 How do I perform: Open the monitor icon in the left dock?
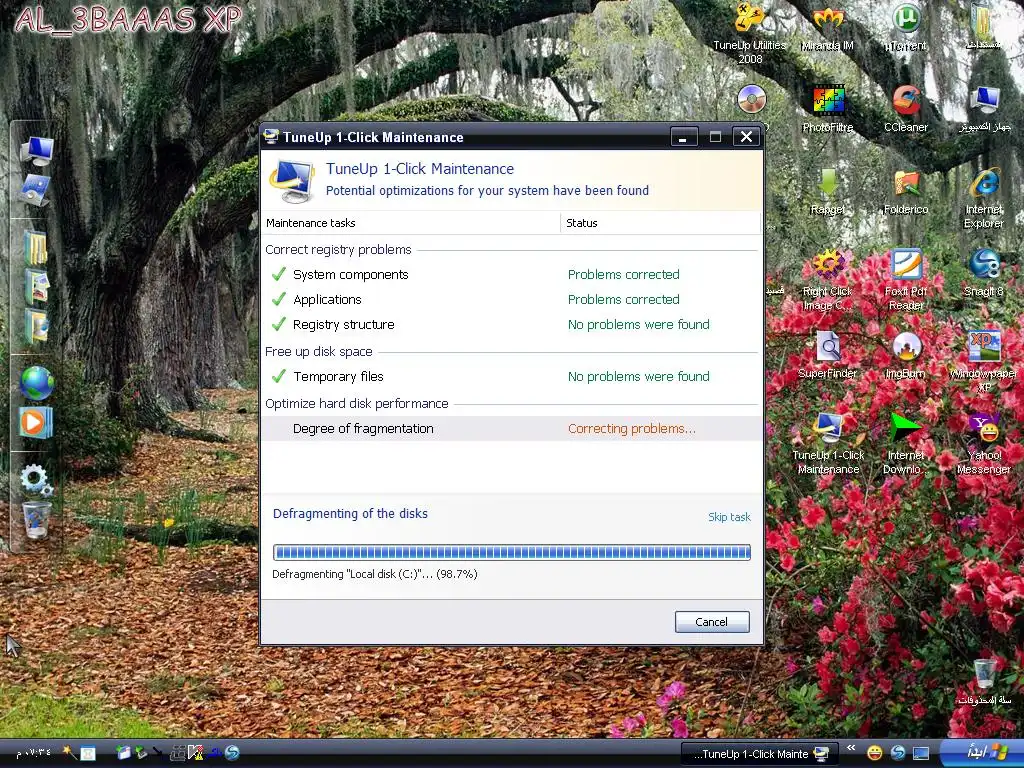(x=37, y=150)
